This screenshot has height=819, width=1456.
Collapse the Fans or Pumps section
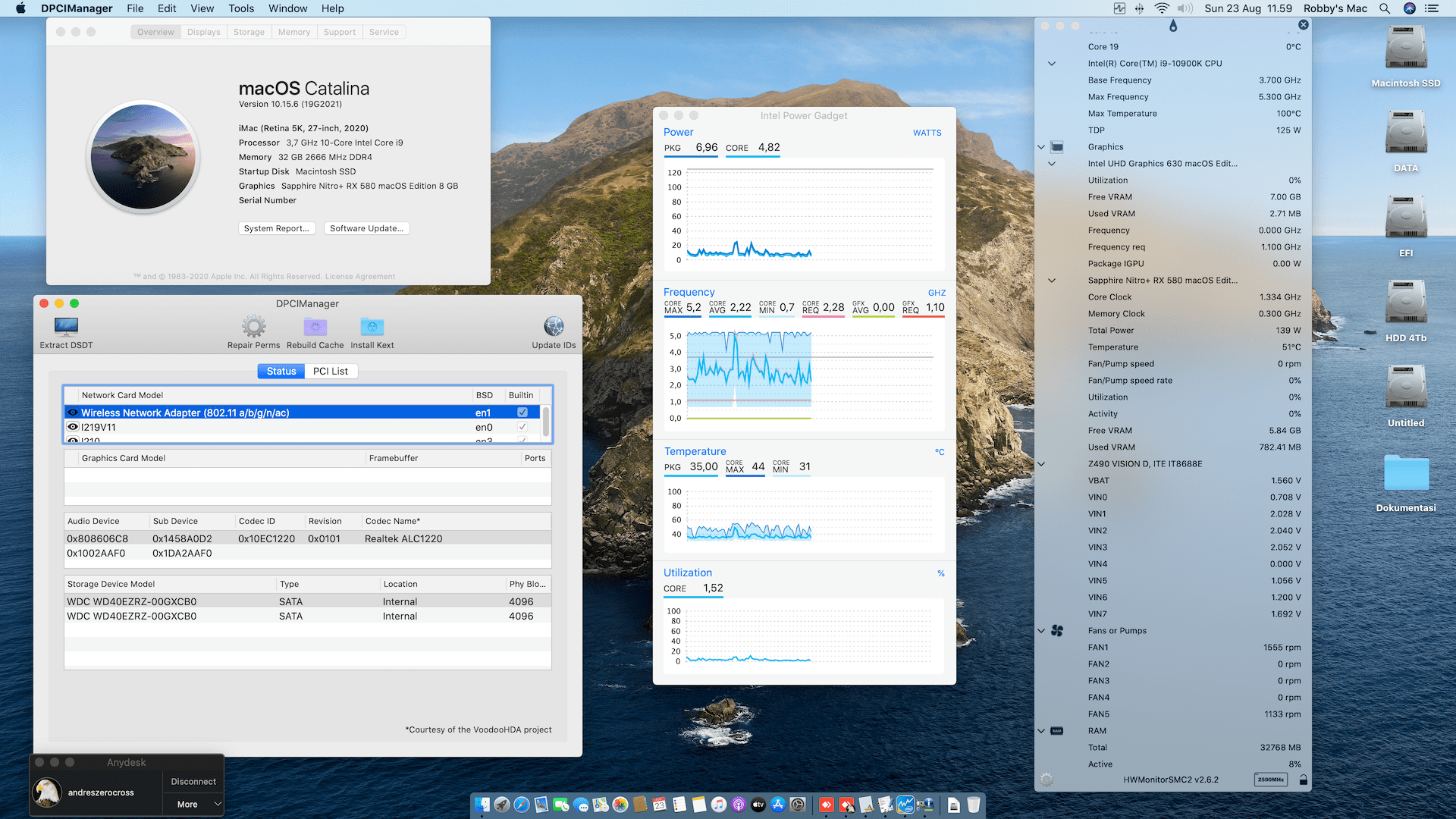click(x=1041, y=630)
